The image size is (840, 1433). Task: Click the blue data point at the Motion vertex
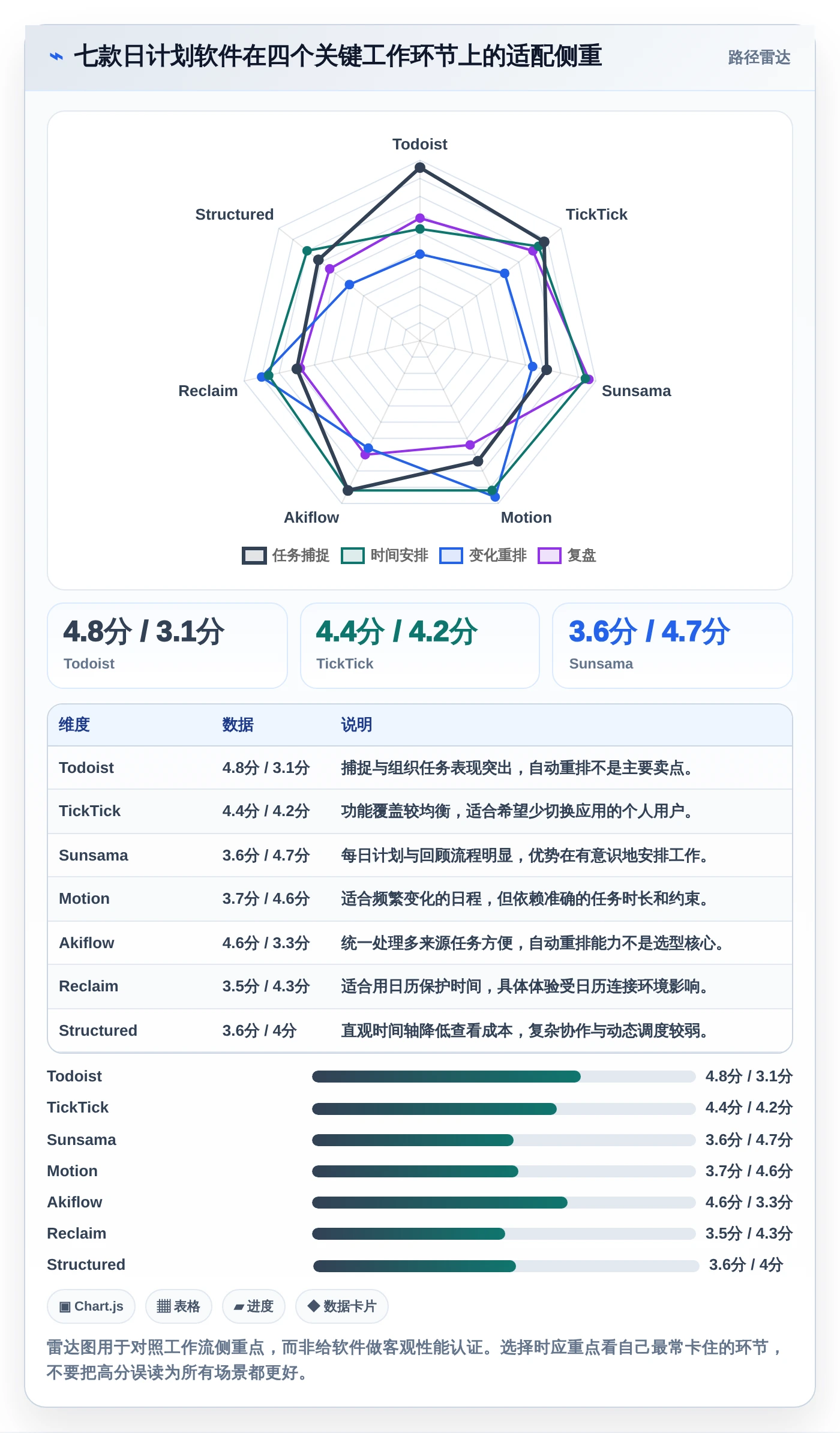495,497
